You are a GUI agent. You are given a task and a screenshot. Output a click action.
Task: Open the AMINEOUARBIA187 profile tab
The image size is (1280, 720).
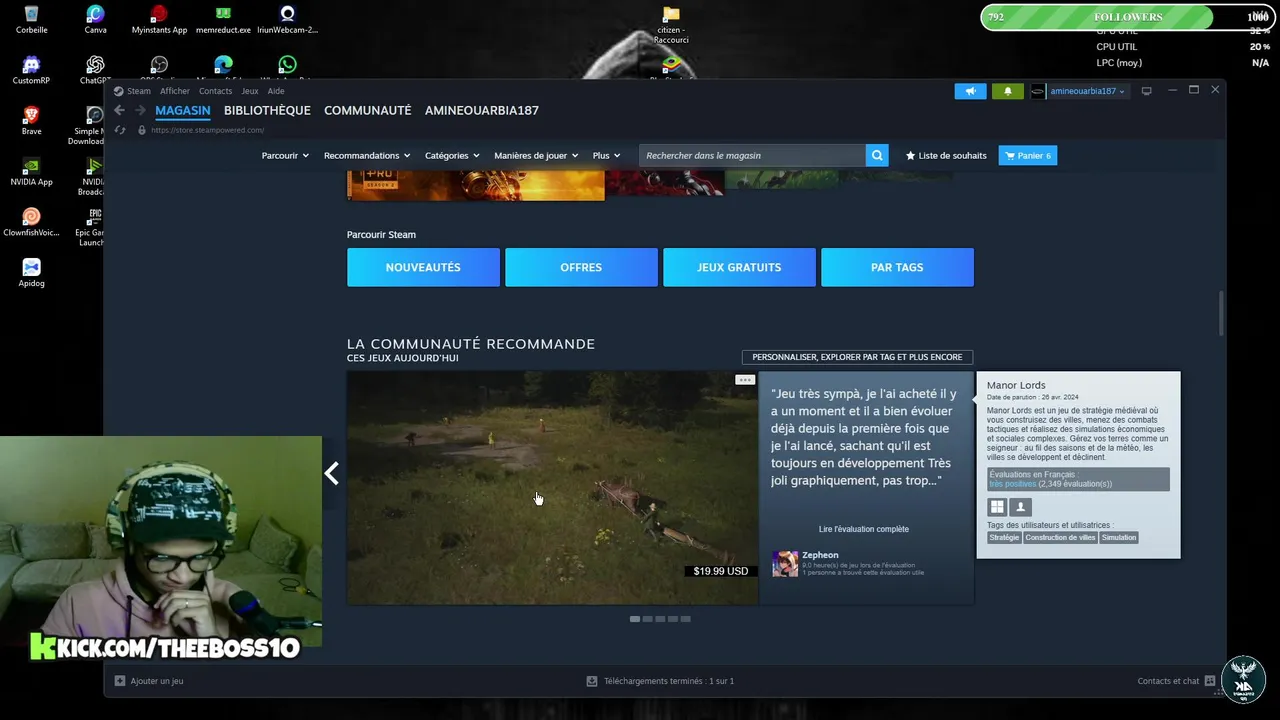point(481,110)
